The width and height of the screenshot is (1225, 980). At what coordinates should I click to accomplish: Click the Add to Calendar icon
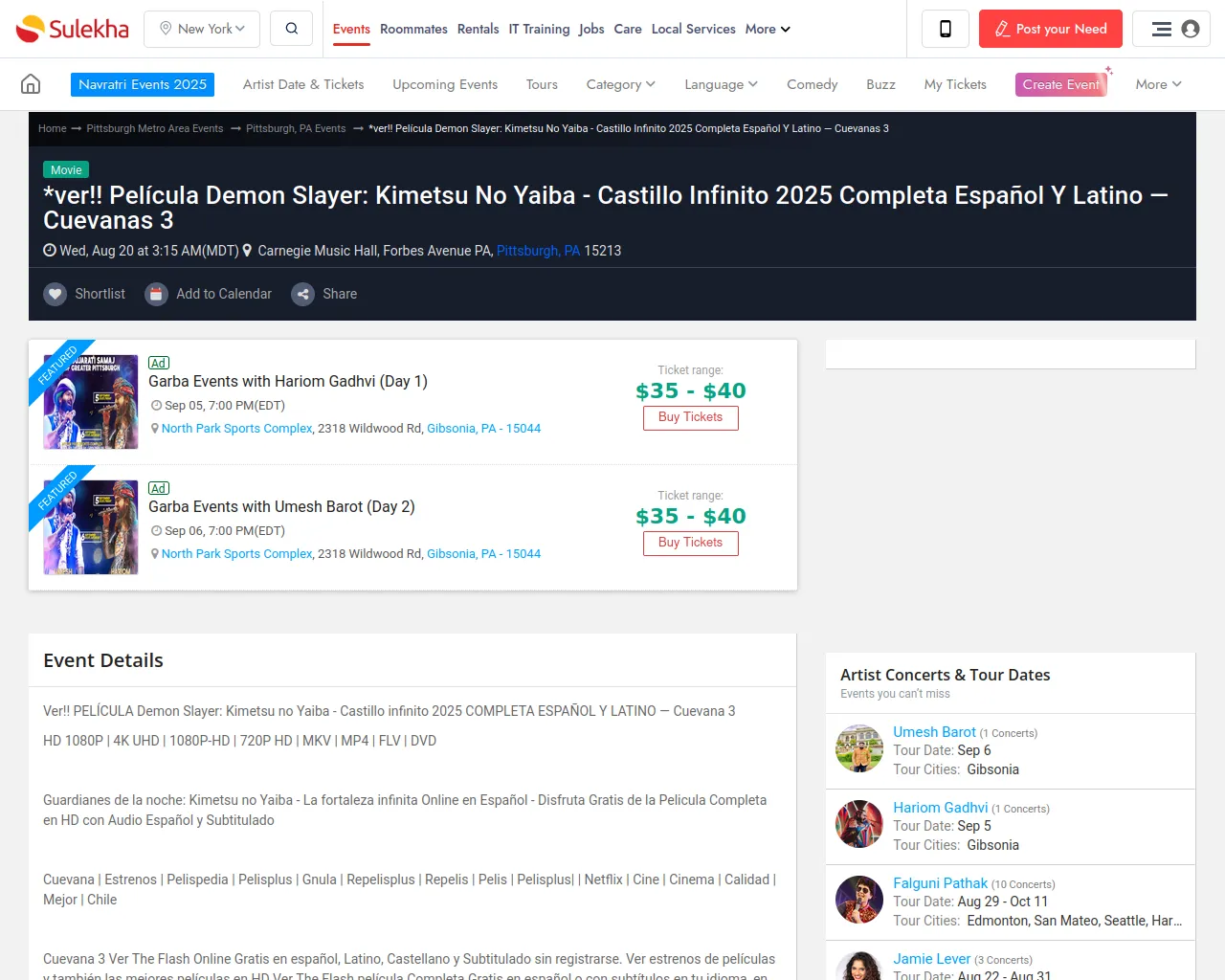(x=157, y=294)
